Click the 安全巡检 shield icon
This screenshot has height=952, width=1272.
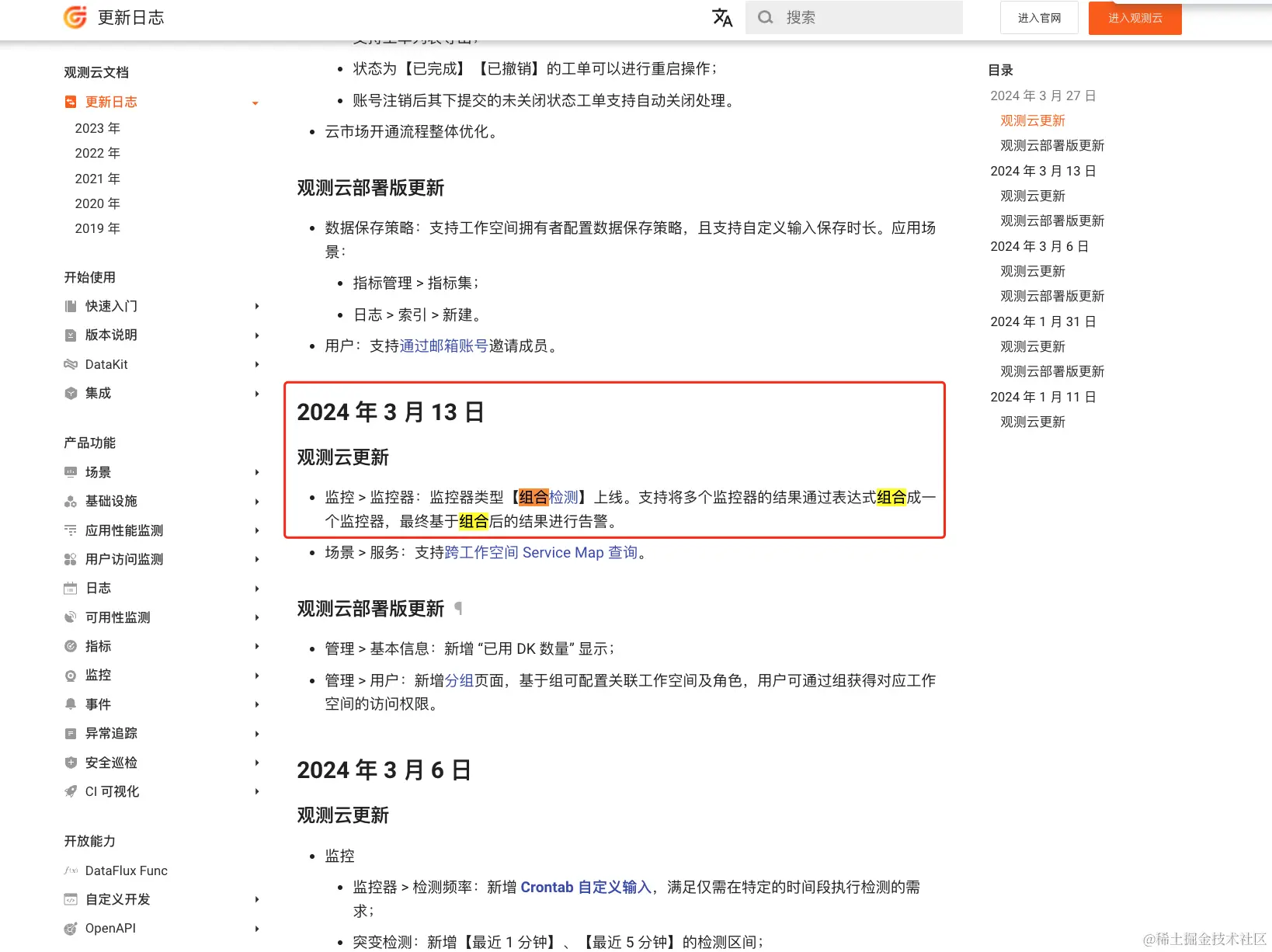click(x=71, y=763)
